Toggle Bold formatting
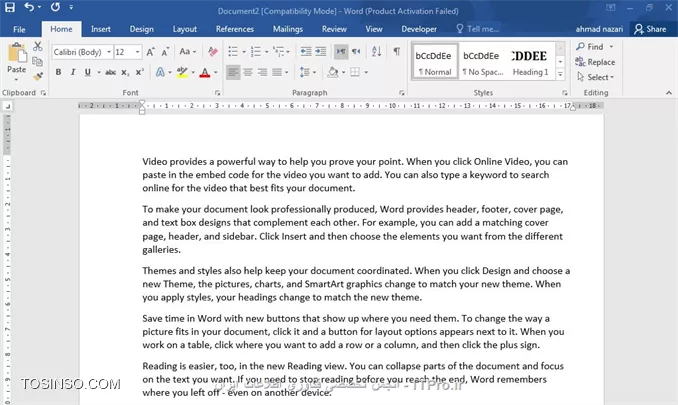 [x=58, y=72]
